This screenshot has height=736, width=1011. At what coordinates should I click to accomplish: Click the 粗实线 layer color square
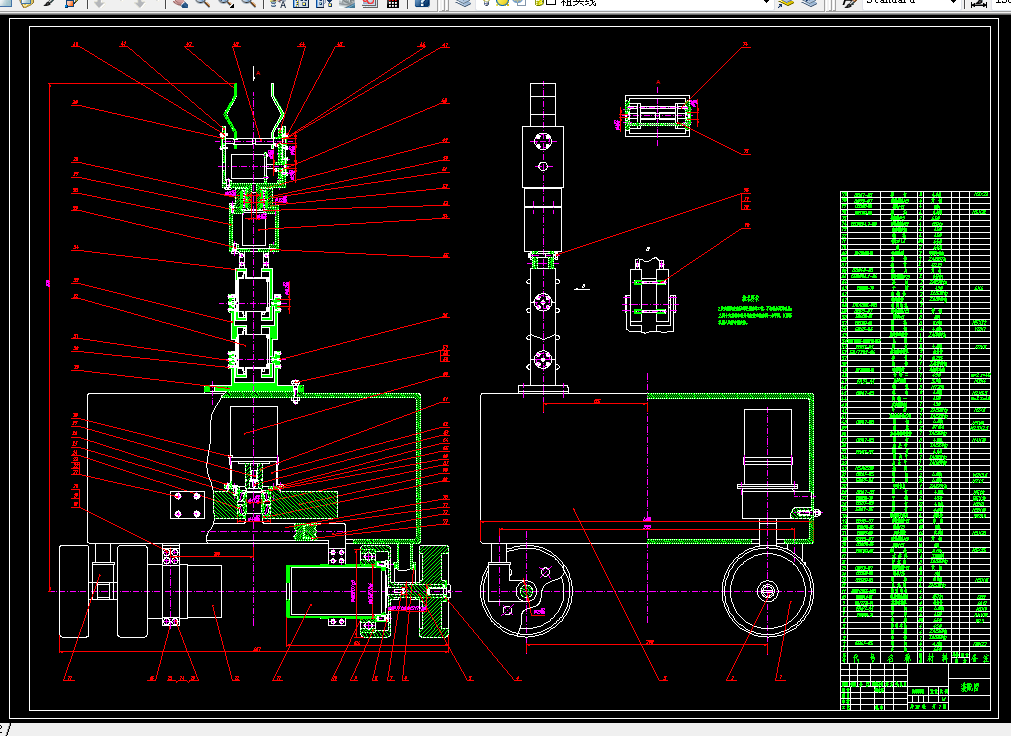point(551,3)
